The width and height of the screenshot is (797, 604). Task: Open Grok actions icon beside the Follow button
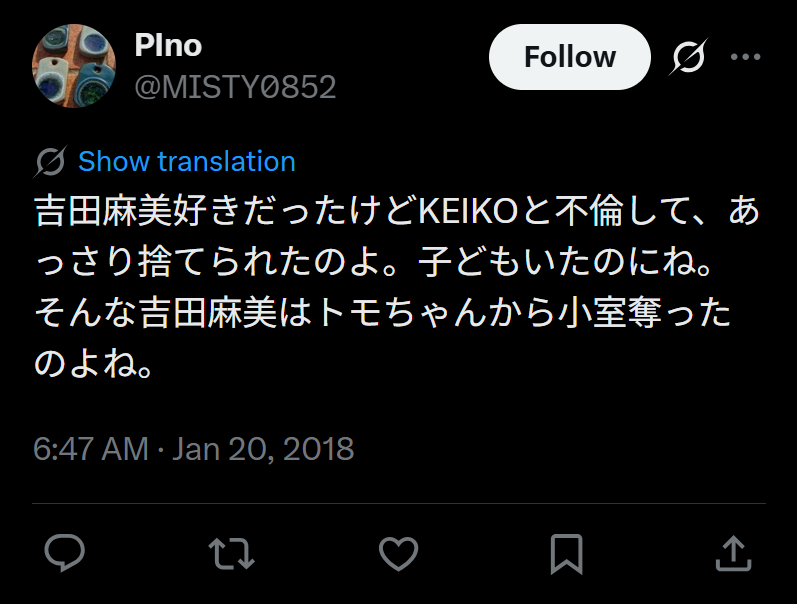pyautogui.click(x=688, y=58)
